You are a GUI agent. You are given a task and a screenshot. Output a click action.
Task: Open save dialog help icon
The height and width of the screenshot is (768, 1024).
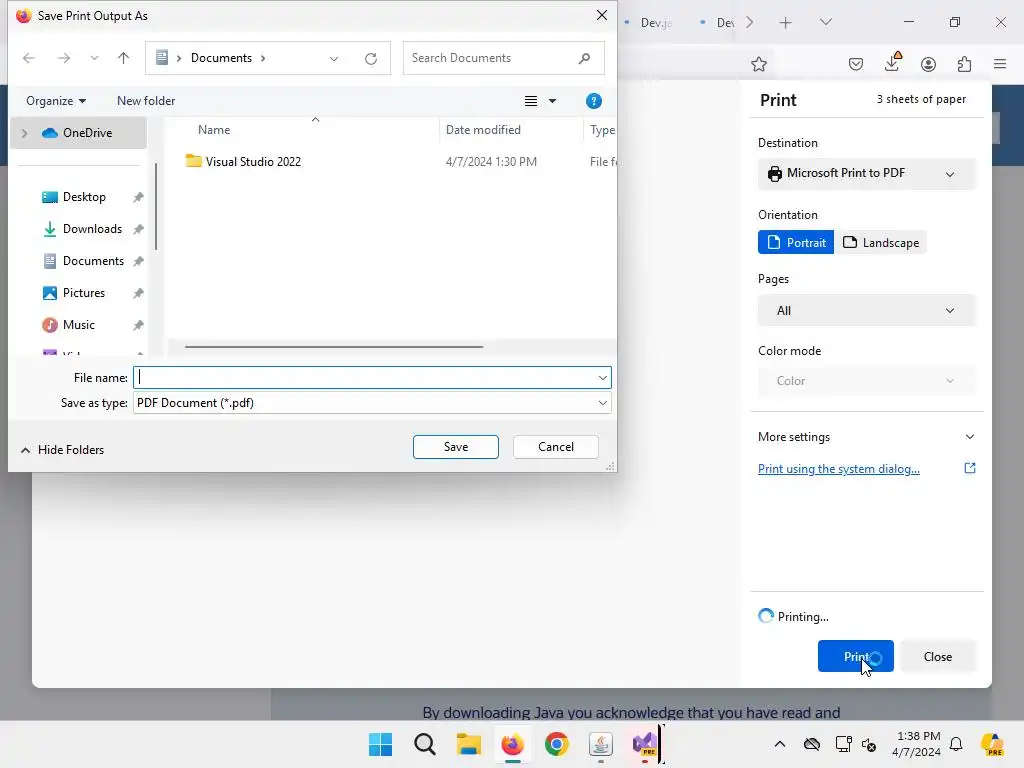(x=594, y=101)
